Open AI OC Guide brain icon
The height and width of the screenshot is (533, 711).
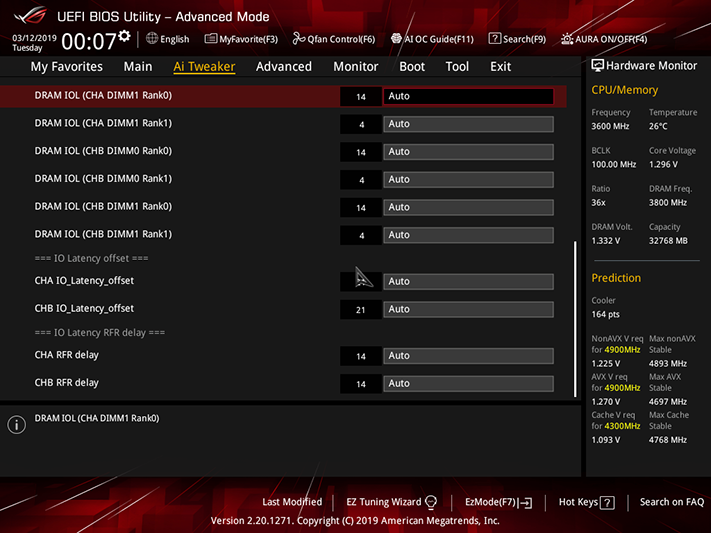(396, 39)
